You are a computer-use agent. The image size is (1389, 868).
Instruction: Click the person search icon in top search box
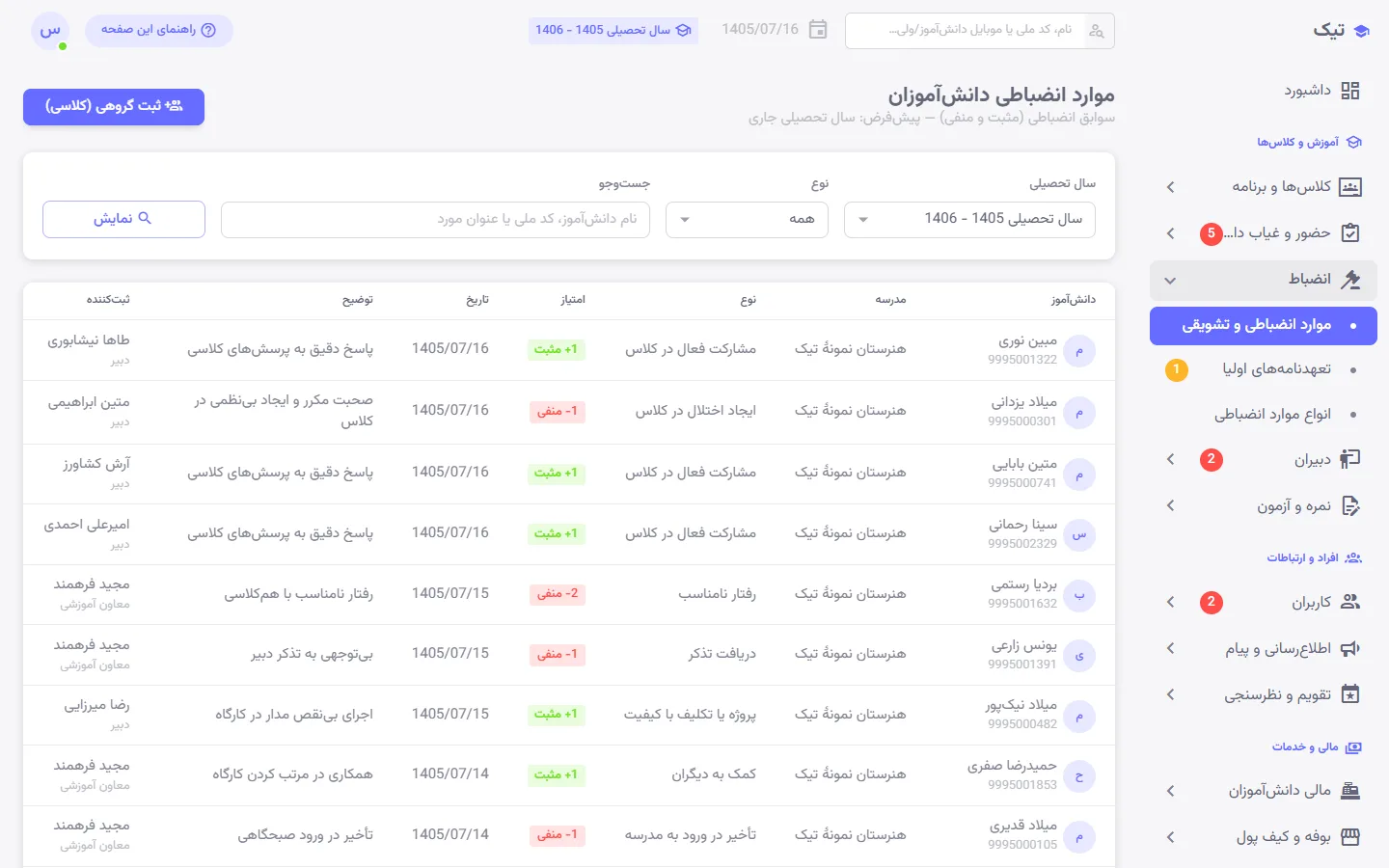click(1097, 31)
